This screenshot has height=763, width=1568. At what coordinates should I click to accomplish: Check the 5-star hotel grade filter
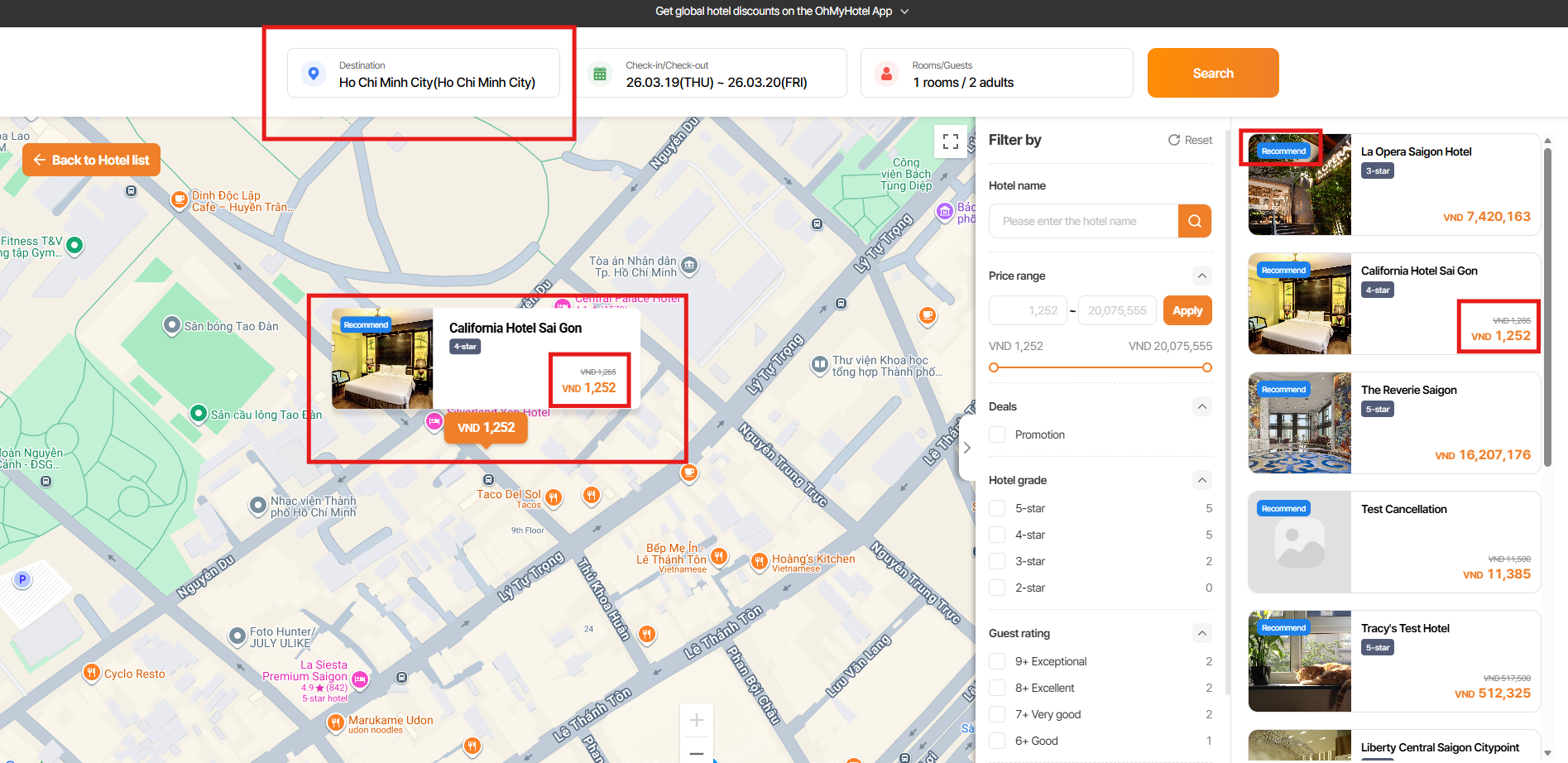click(997, 508)
